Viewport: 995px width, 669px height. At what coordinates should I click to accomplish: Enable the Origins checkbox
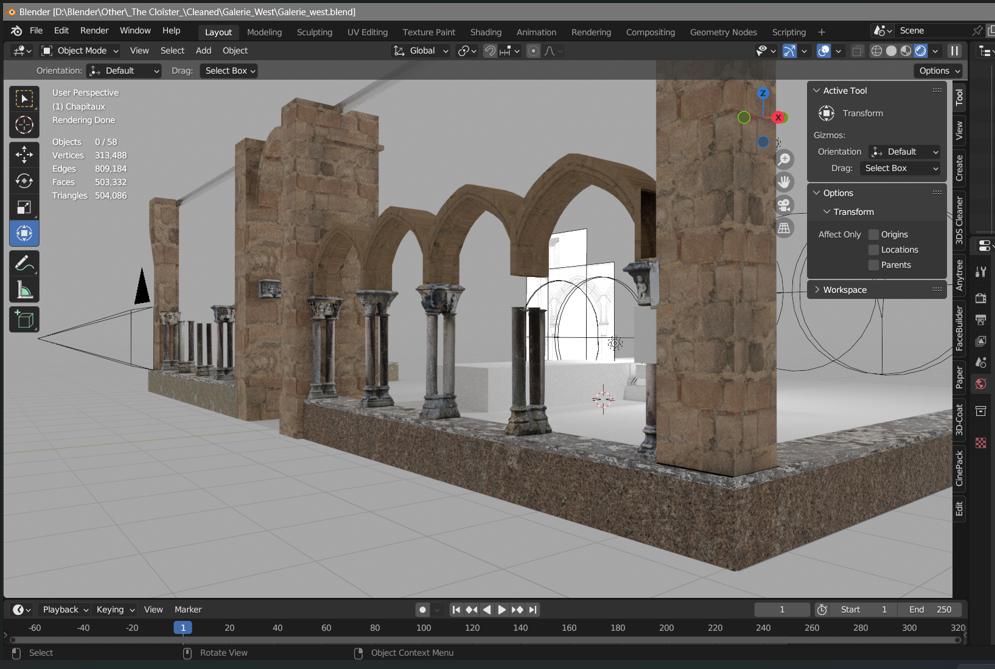click(873, 235)
